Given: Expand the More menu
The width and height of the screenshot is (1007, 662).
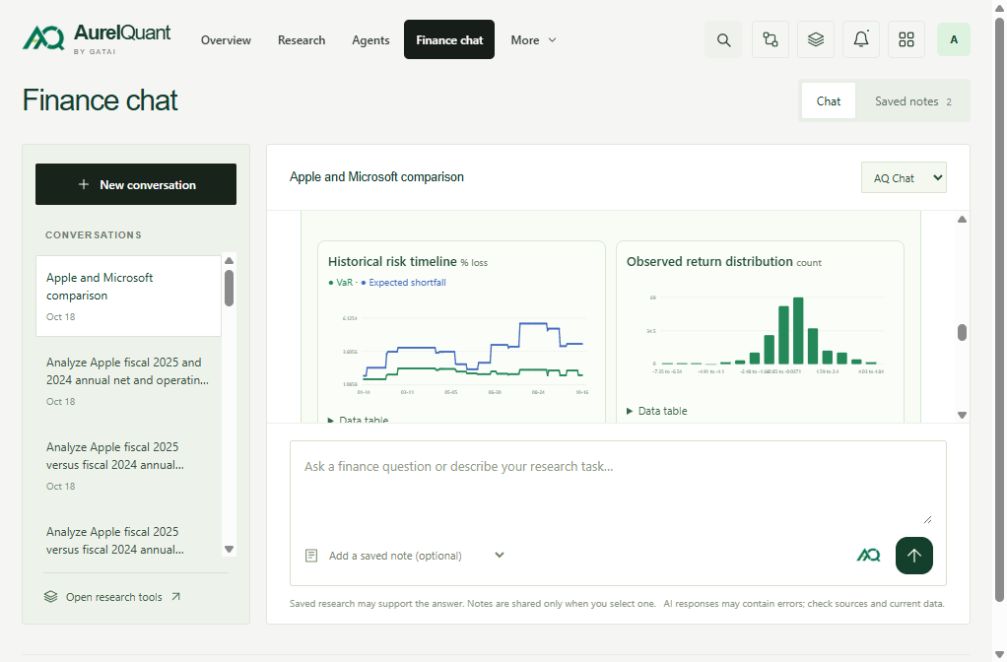Looking at the screenshot, I should click(x=533, y=40).
